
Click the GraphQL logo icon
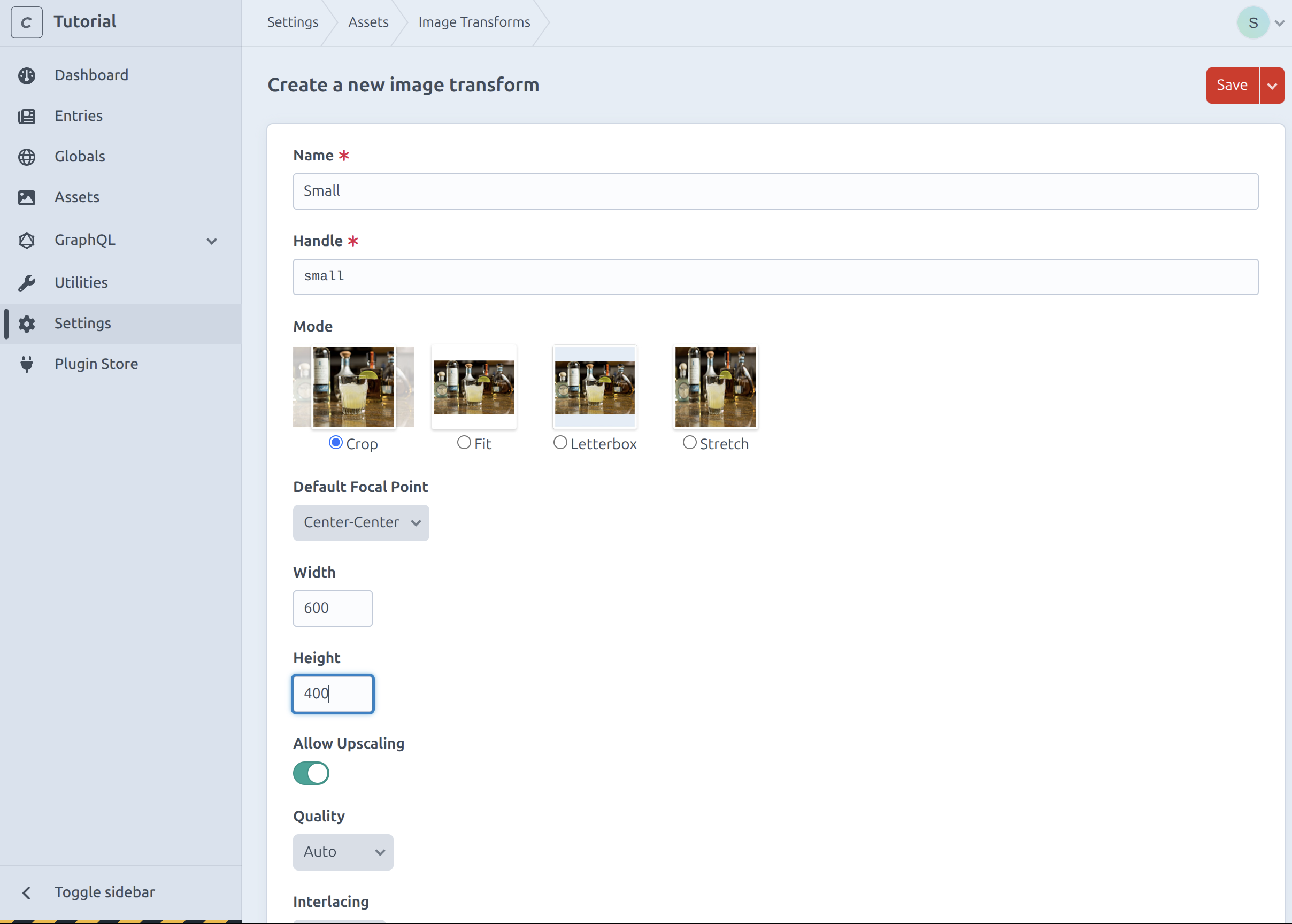coord(27,240)
